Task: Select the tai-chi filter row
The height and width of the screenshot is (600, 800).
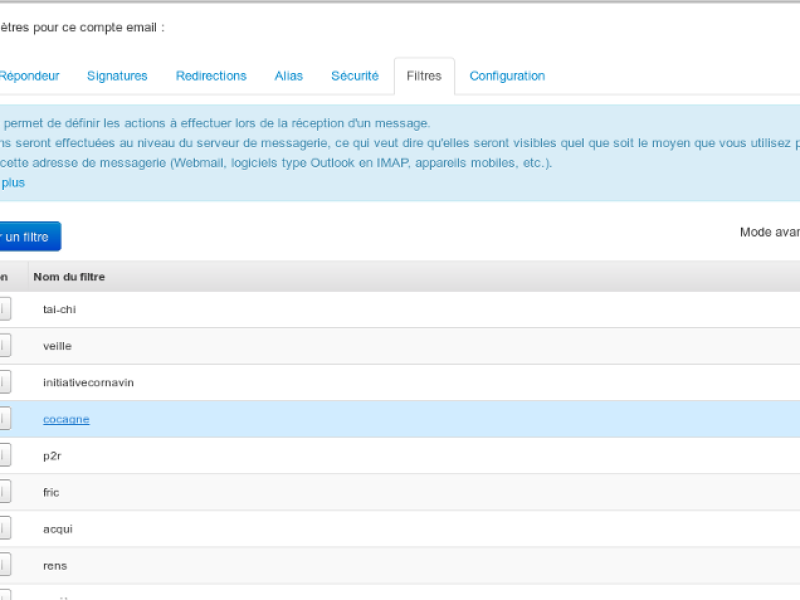Action: pyautogui.click(x=400, y=310)
